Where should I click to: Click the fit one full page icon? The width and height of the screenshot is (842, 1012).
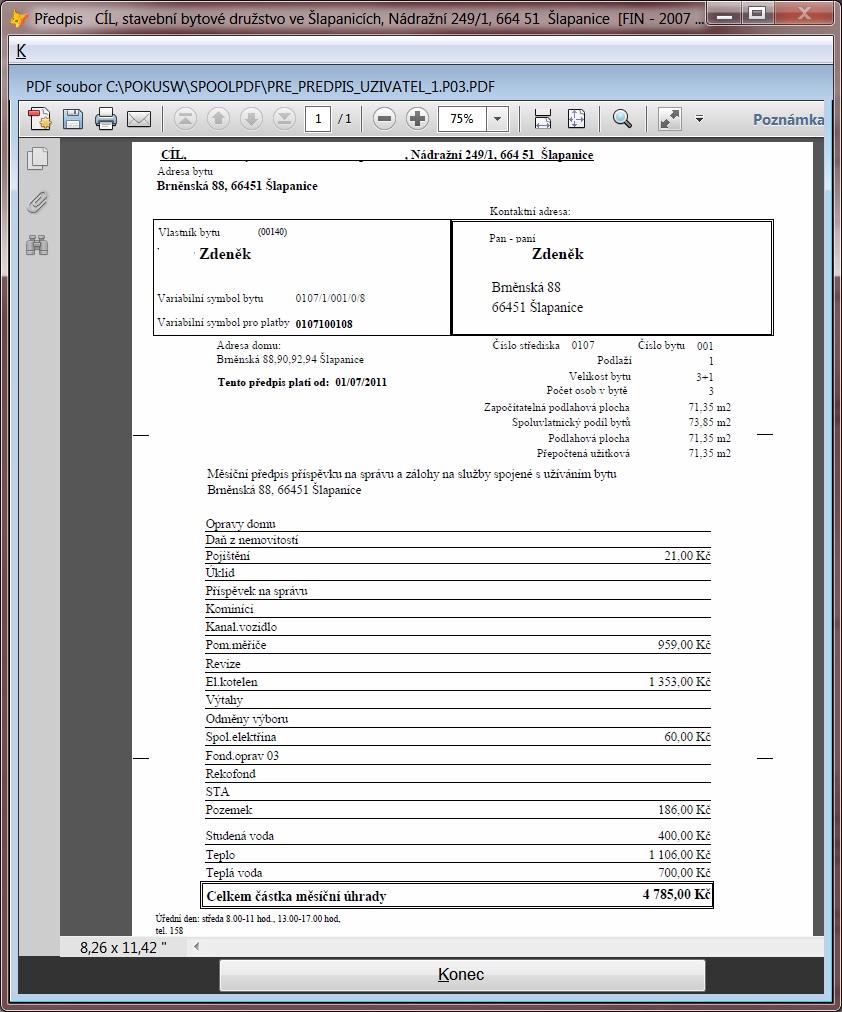(576, 119)
